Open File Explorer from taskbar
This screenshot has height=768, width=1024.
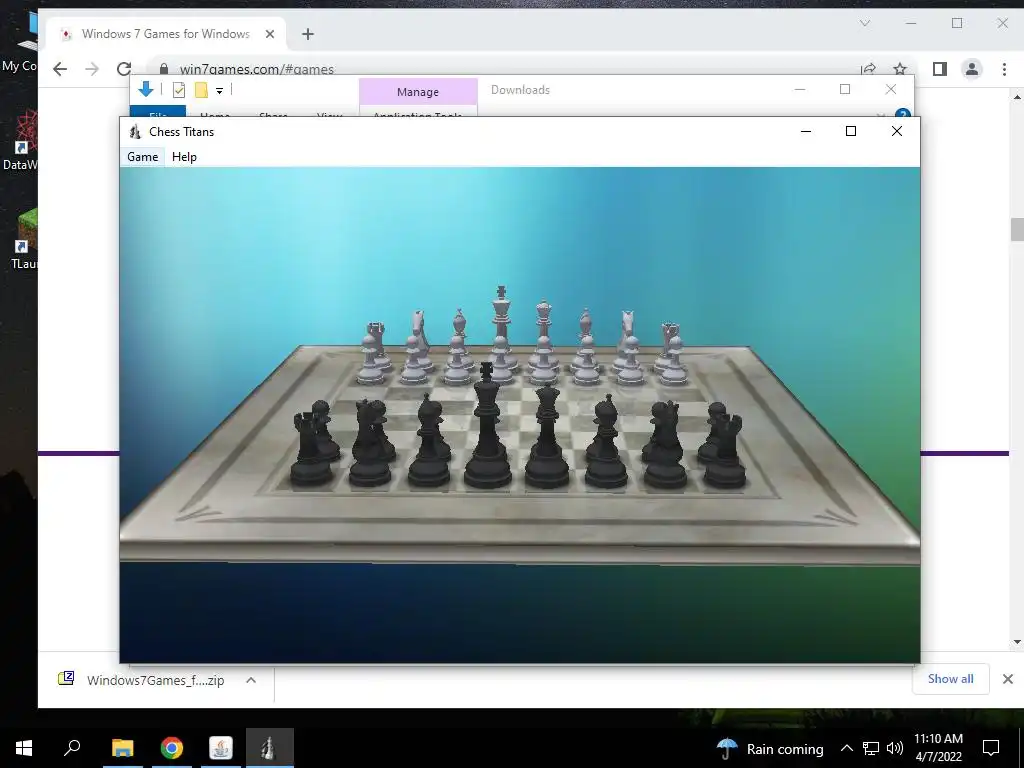point(122,748)
